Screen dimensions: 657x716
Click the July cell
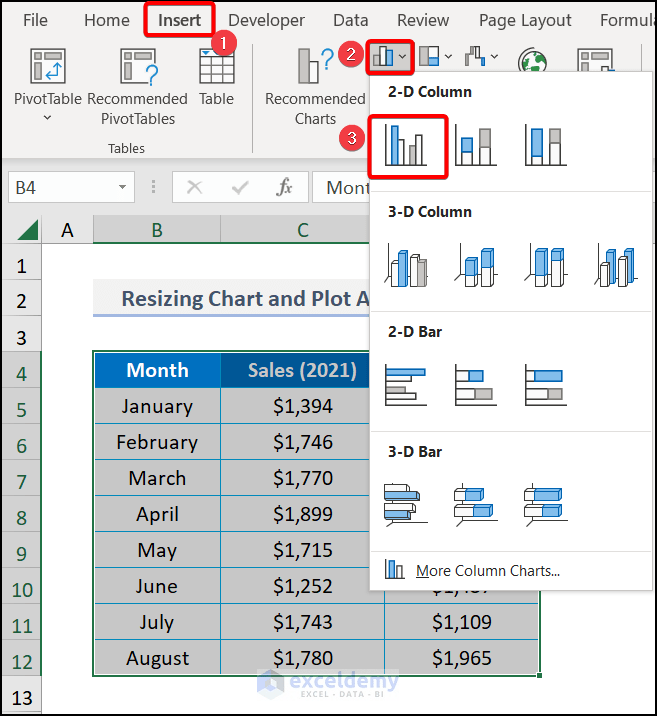(x=158, y=622)
